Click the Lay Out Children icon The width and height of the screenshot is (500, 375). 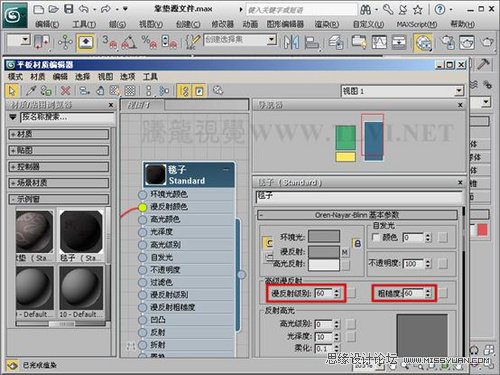click(x=164, y=91)
